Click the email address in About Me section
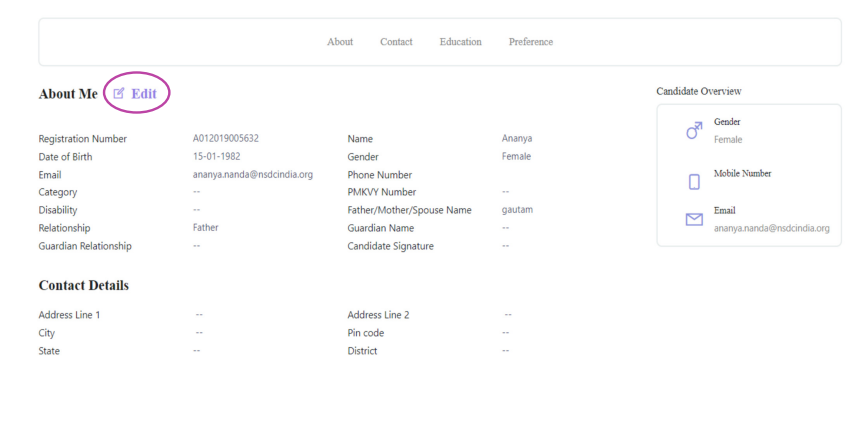This screenshot has width=858, height=442. tap(253, 174)
